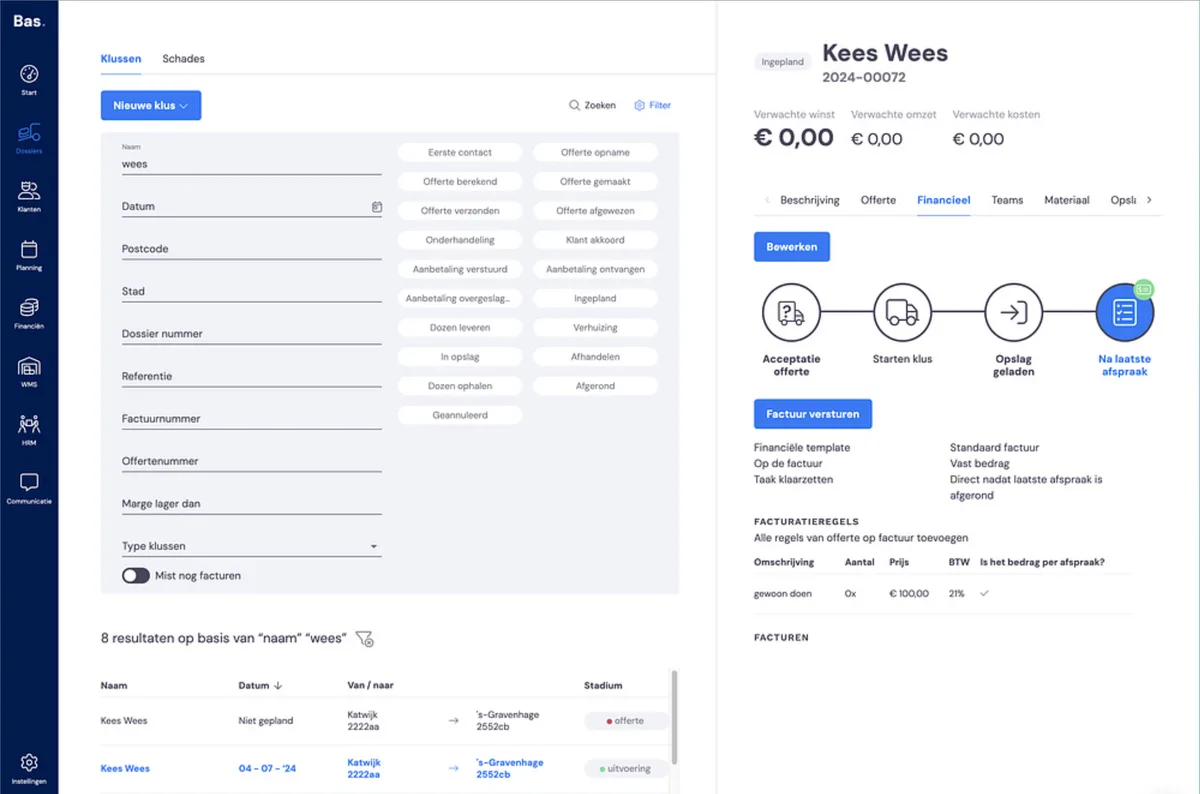The height and width of the screenshot is (794, 1200).
Task: Click the Naam column header
Action: coord(114,686)
